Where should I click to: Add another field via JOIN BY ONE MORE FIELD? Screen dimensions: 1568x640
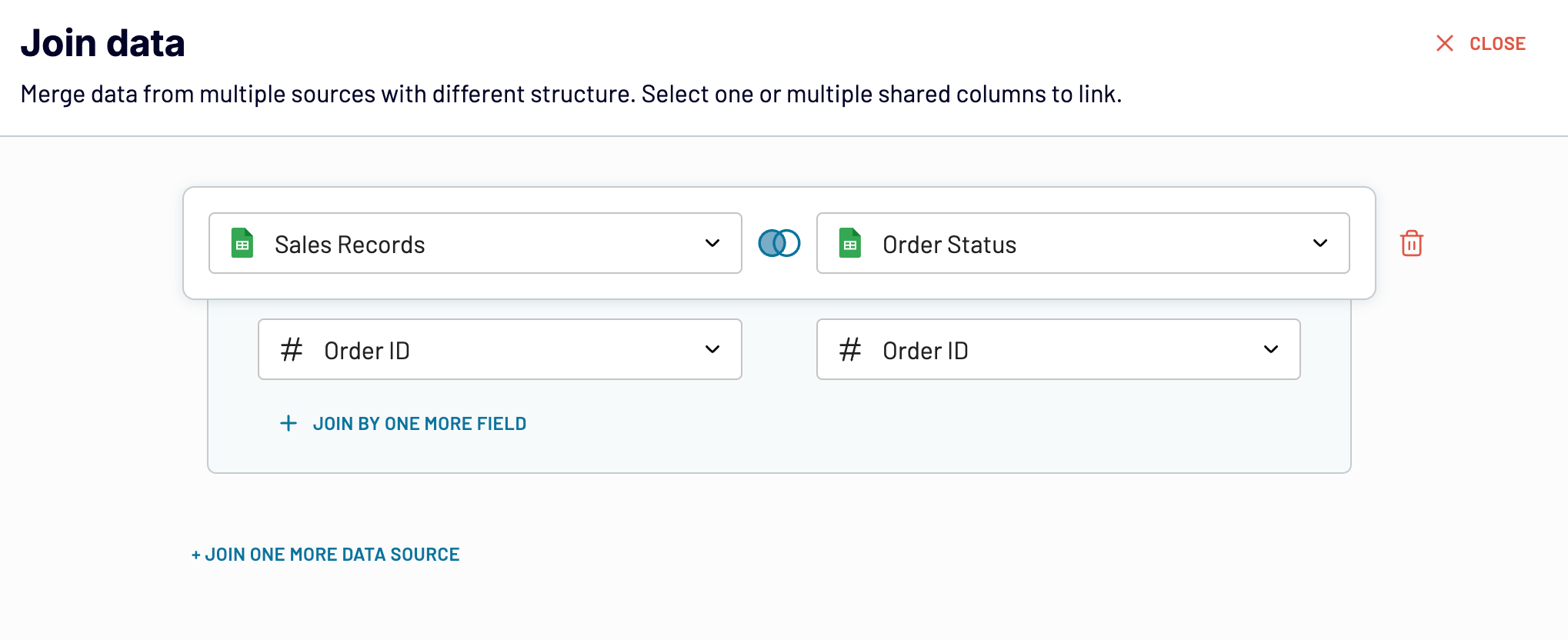pos(419,424)
